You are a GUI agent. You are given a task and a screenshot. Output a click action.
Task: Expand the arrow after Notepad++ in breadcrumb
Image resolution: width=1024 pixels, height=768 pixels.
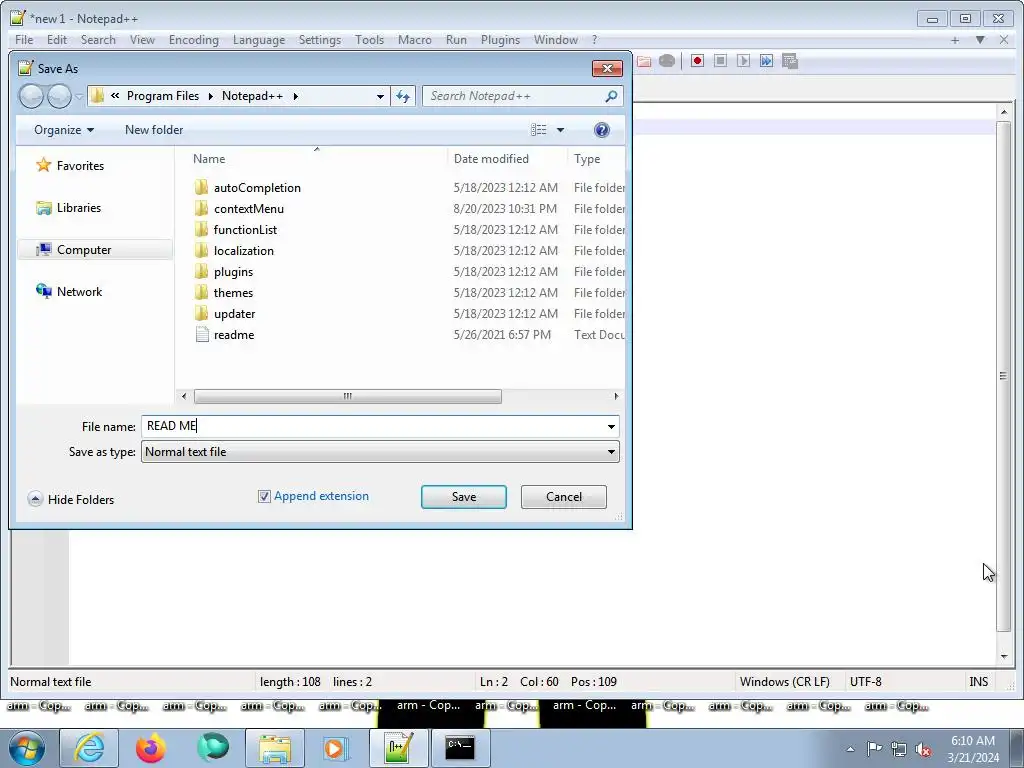pyautogui.click(x=295, y=97)
